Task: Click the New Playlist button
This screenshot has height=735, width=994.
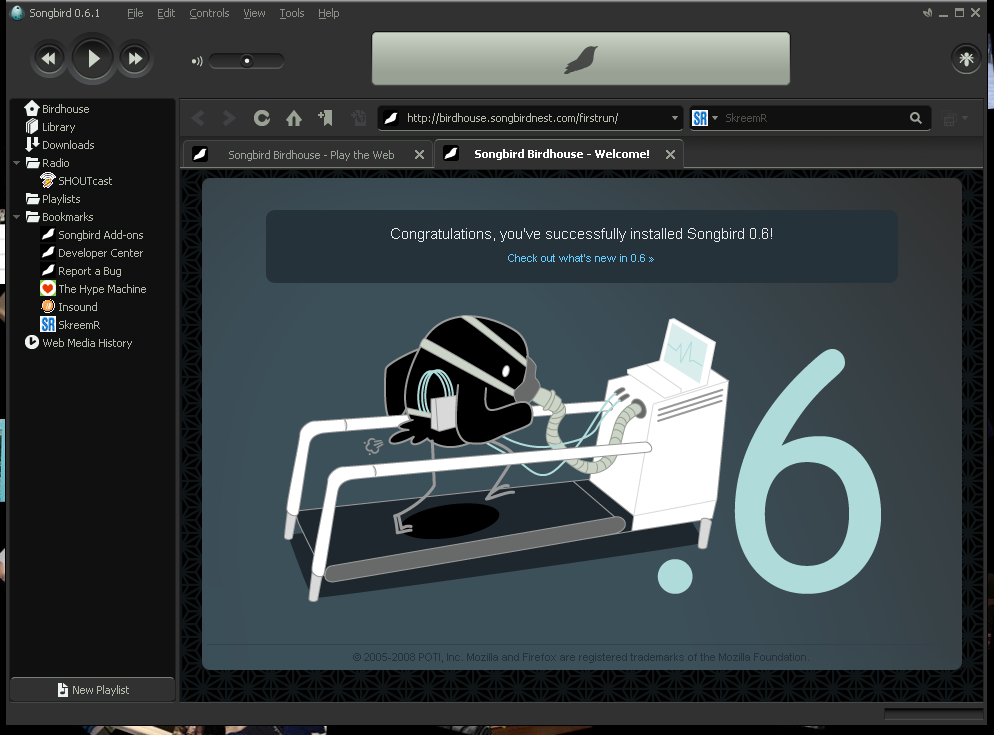Action: point(93,689)
